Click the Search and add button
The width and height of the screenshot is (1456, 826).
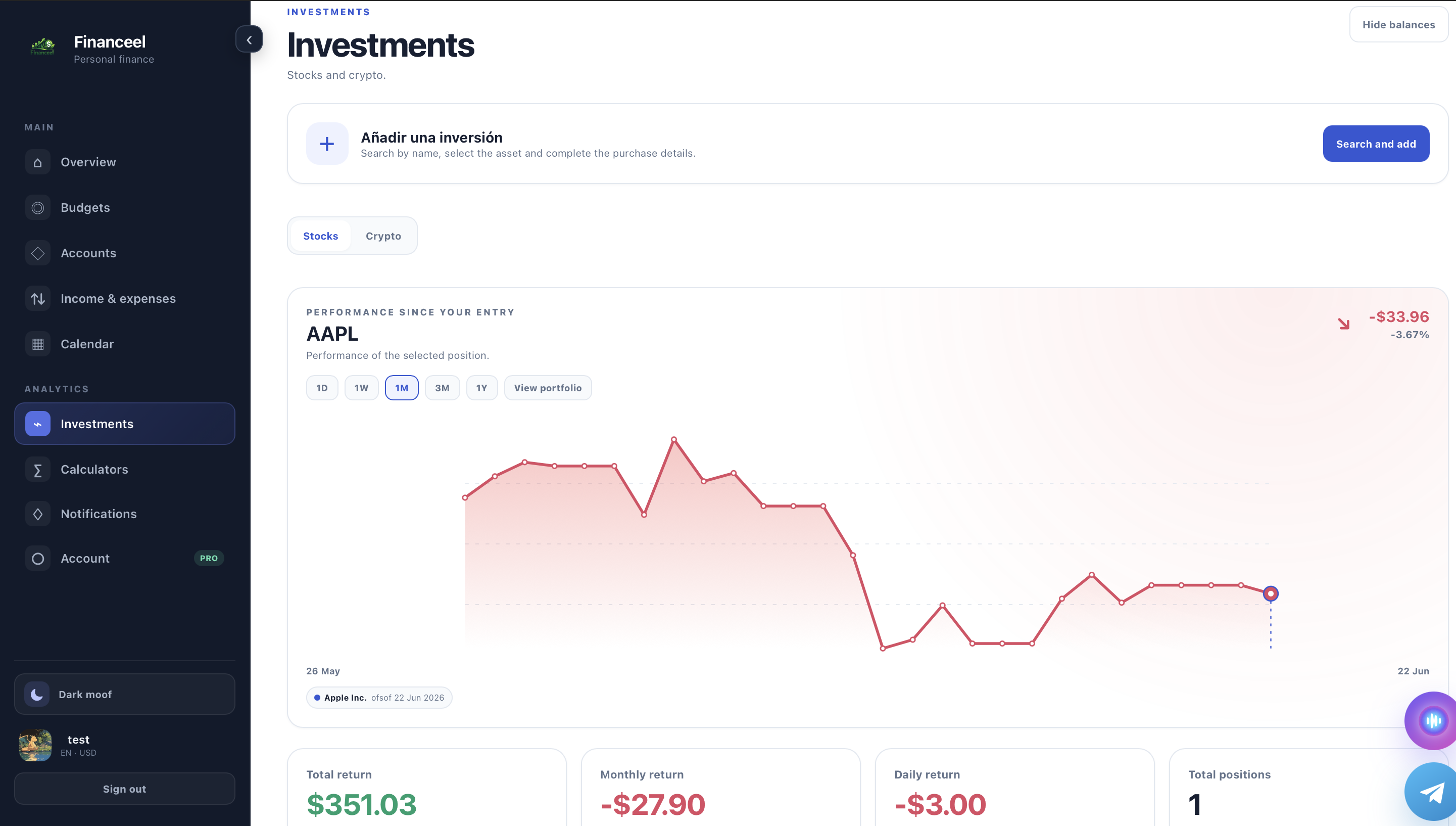pyautogui.click(x=1376, y=144)
